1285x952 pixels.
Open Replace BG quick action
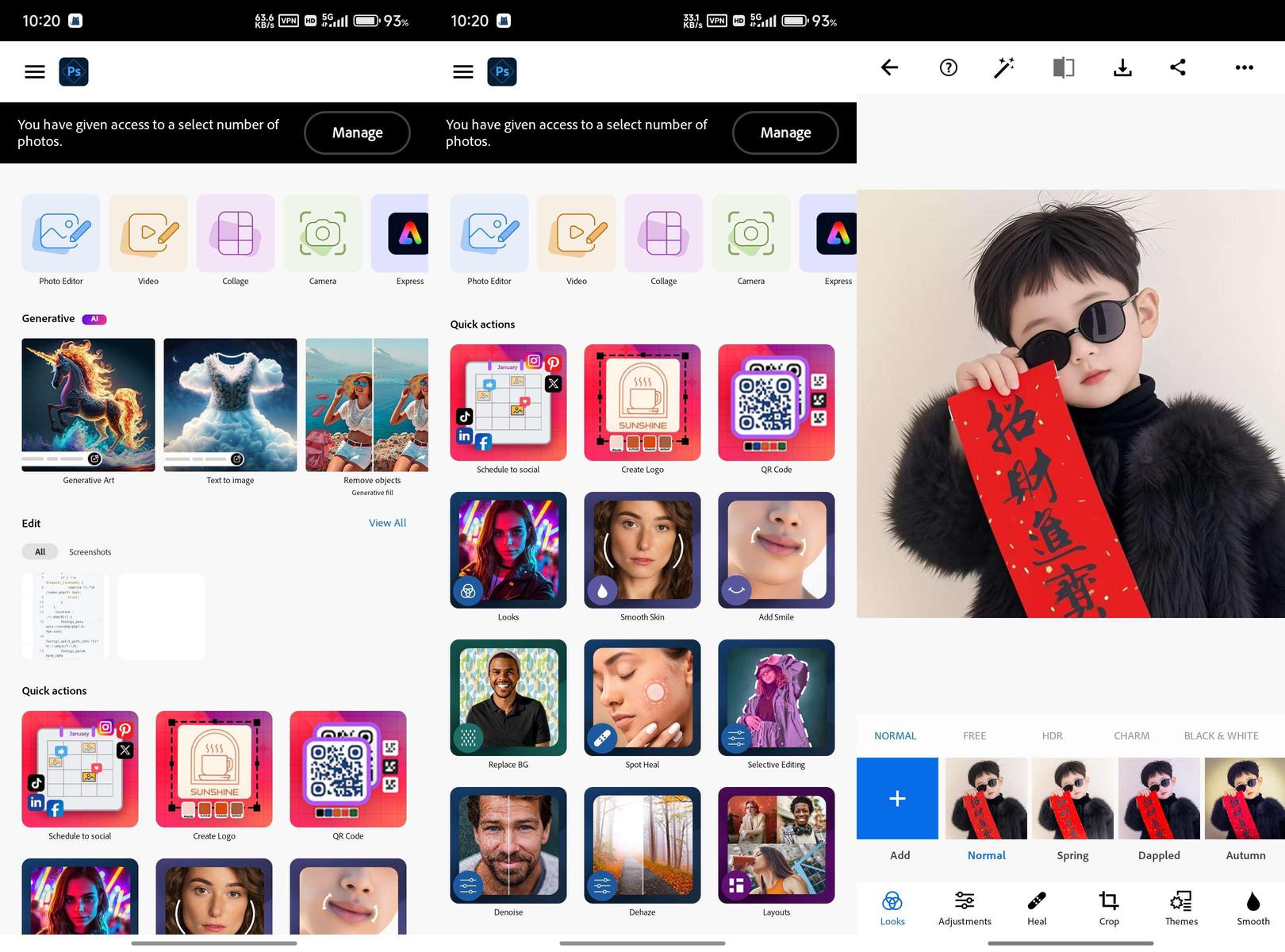(508, 697)
